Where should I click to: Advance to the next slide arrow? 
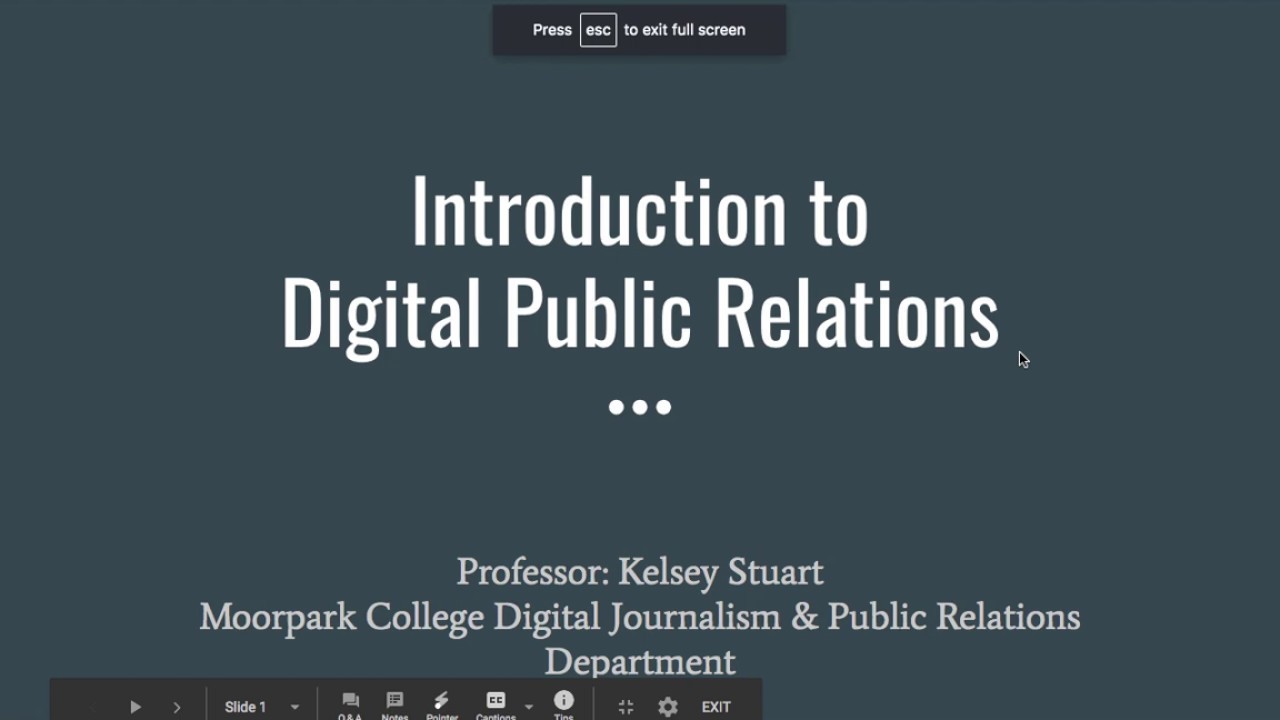pyautogui.click(x=177, y=707)
